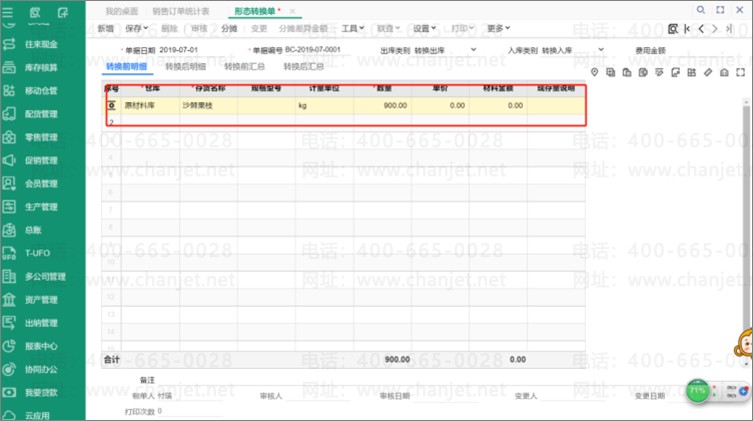Open 资产管理 module in sidebar
This screenshot has width=753, height=421.
click(x=41, y=300)
